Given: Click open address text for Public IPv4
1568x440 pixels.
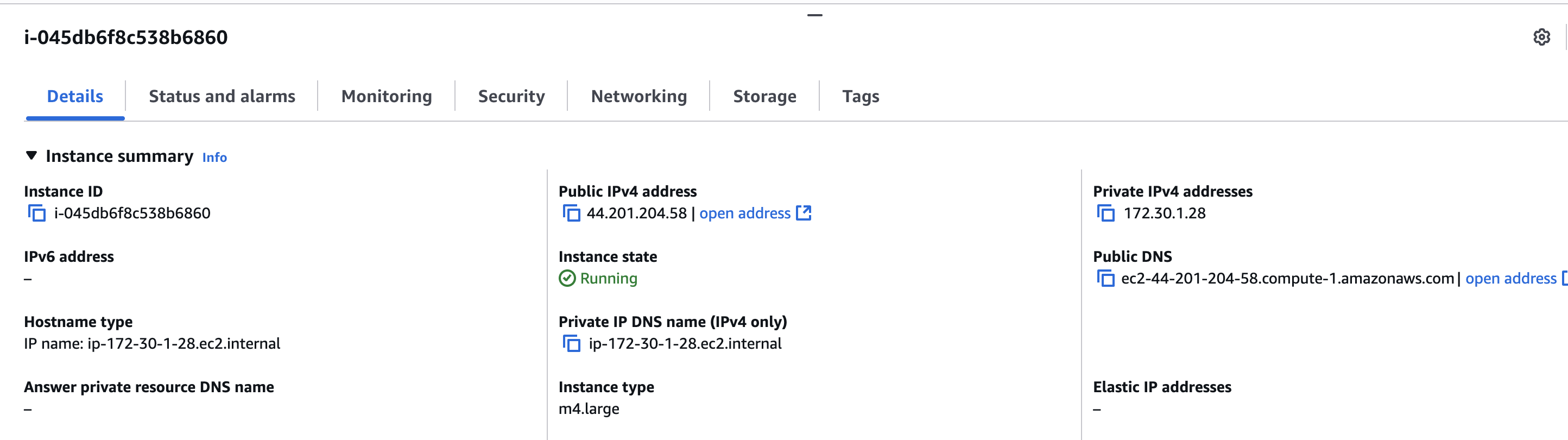Looking at the screenshot, I should pos(744,213).
